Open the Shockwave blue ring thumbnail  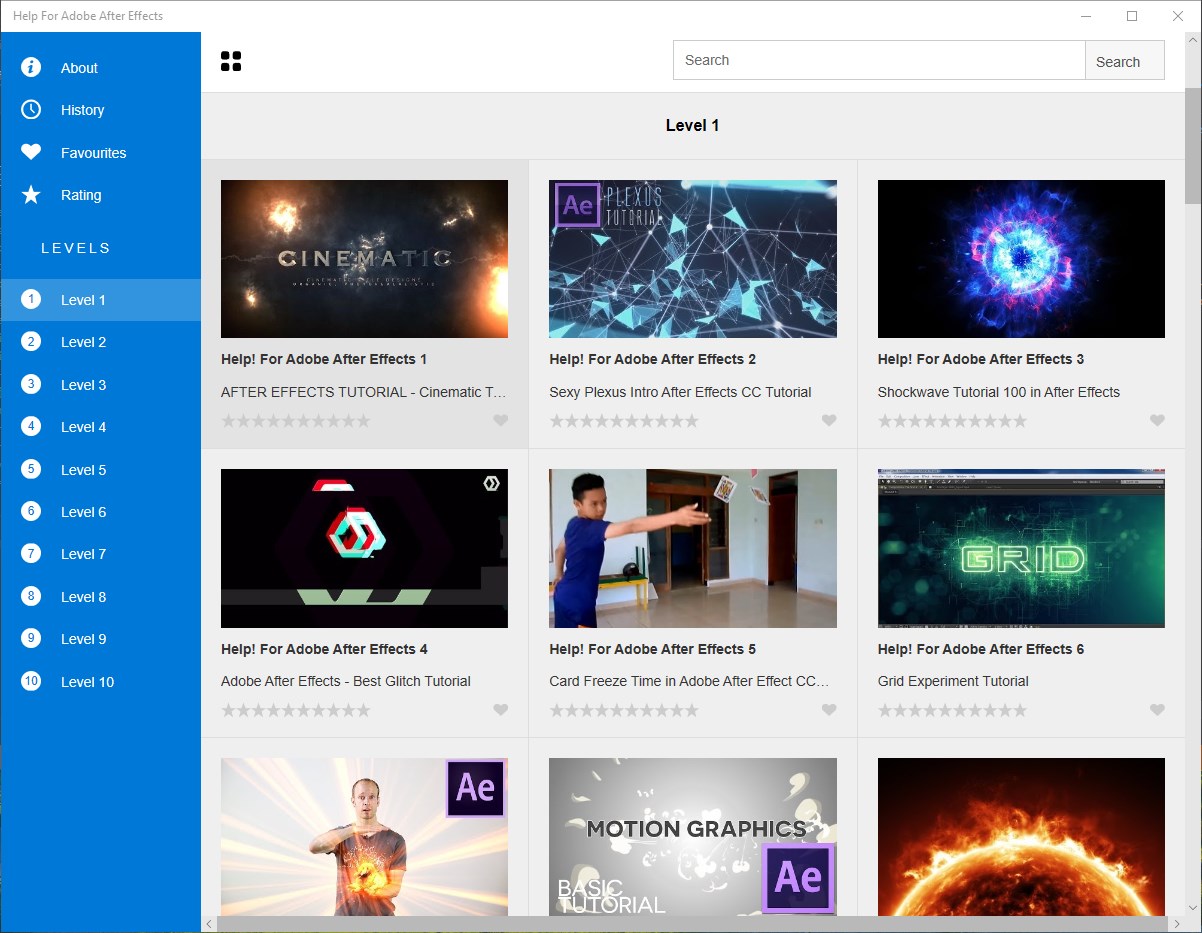[x=1021, y=259]
